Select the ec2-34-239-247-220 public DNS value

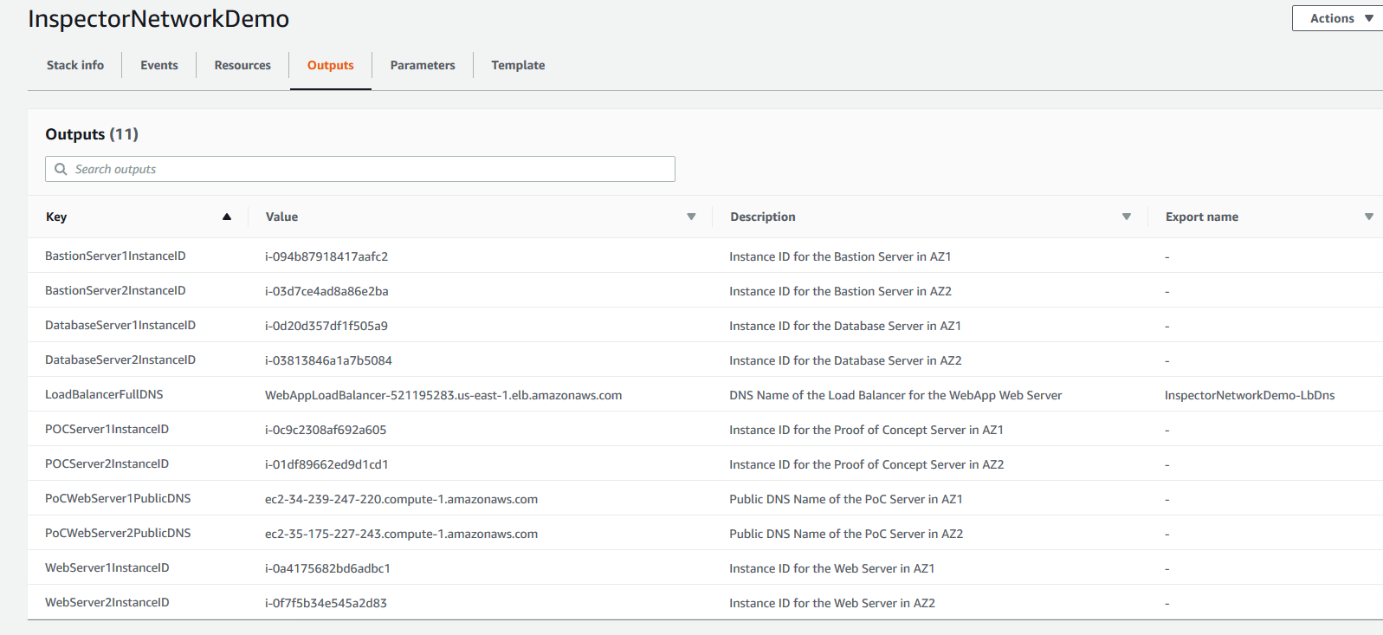[x=401, y=499]
